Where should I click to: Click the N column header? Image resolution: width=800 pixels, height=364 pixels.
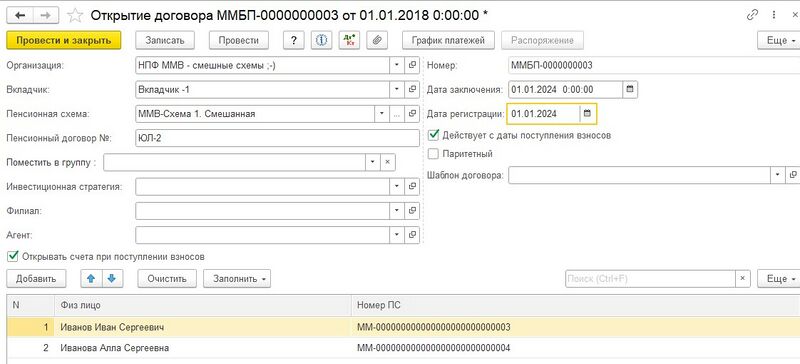[31, 305]
